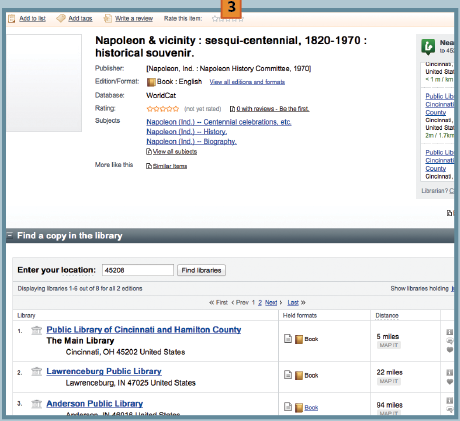
Task: Click the info icon in Anderson library row
Action: point(450,401)
